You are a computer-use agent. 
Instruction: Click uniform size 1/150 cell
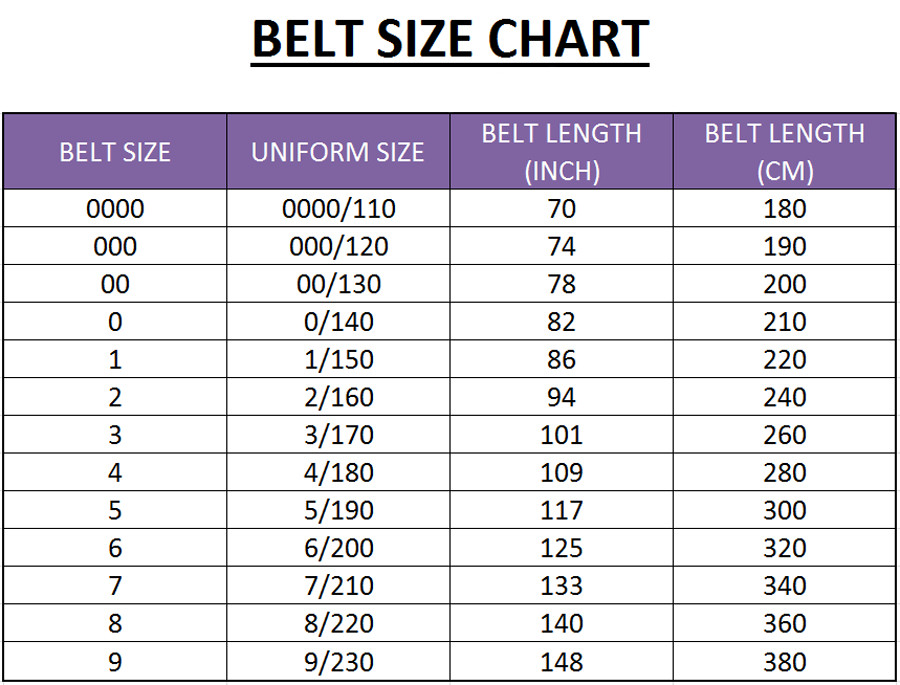tap(338, 360)
